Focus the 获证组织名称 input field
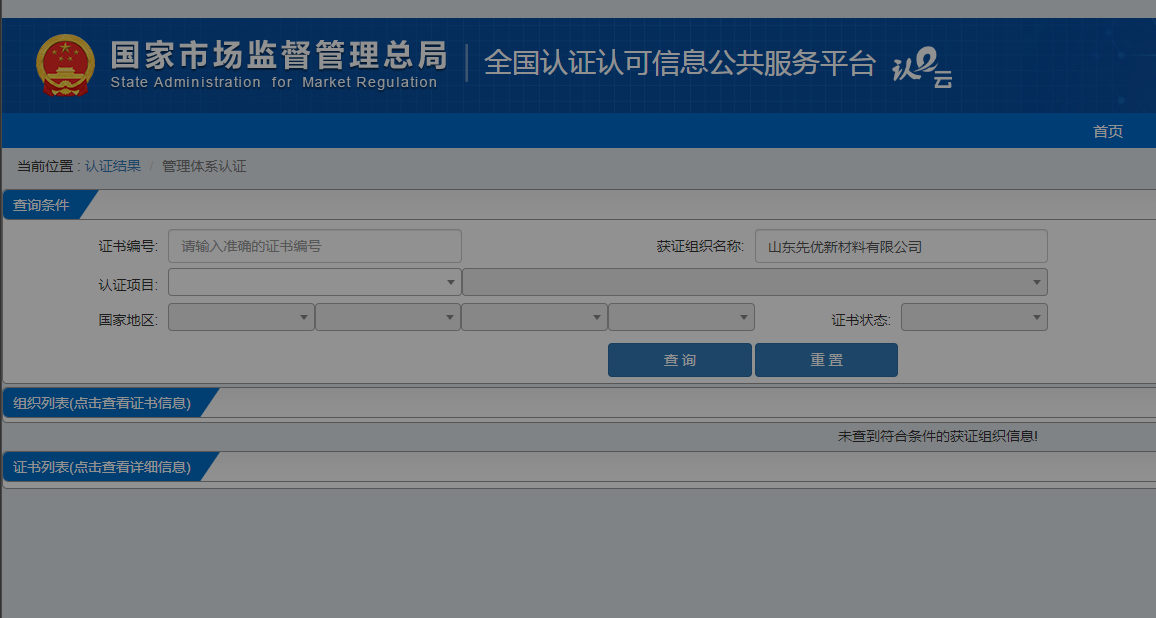Screen dimensions: 1156x618 point(901,246)
